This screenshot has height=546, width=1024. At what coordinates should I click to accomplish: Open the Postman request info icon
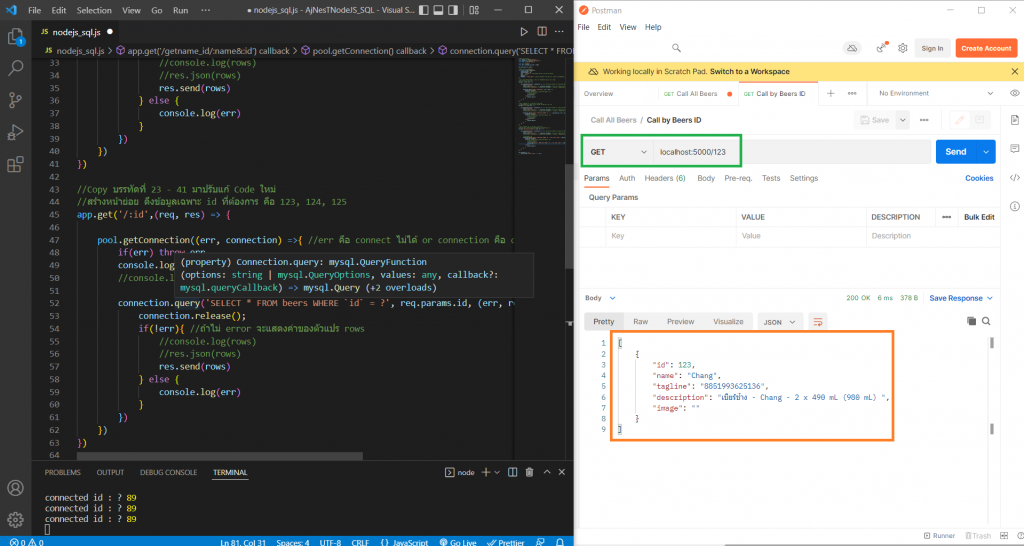(x=1014, y=206)
